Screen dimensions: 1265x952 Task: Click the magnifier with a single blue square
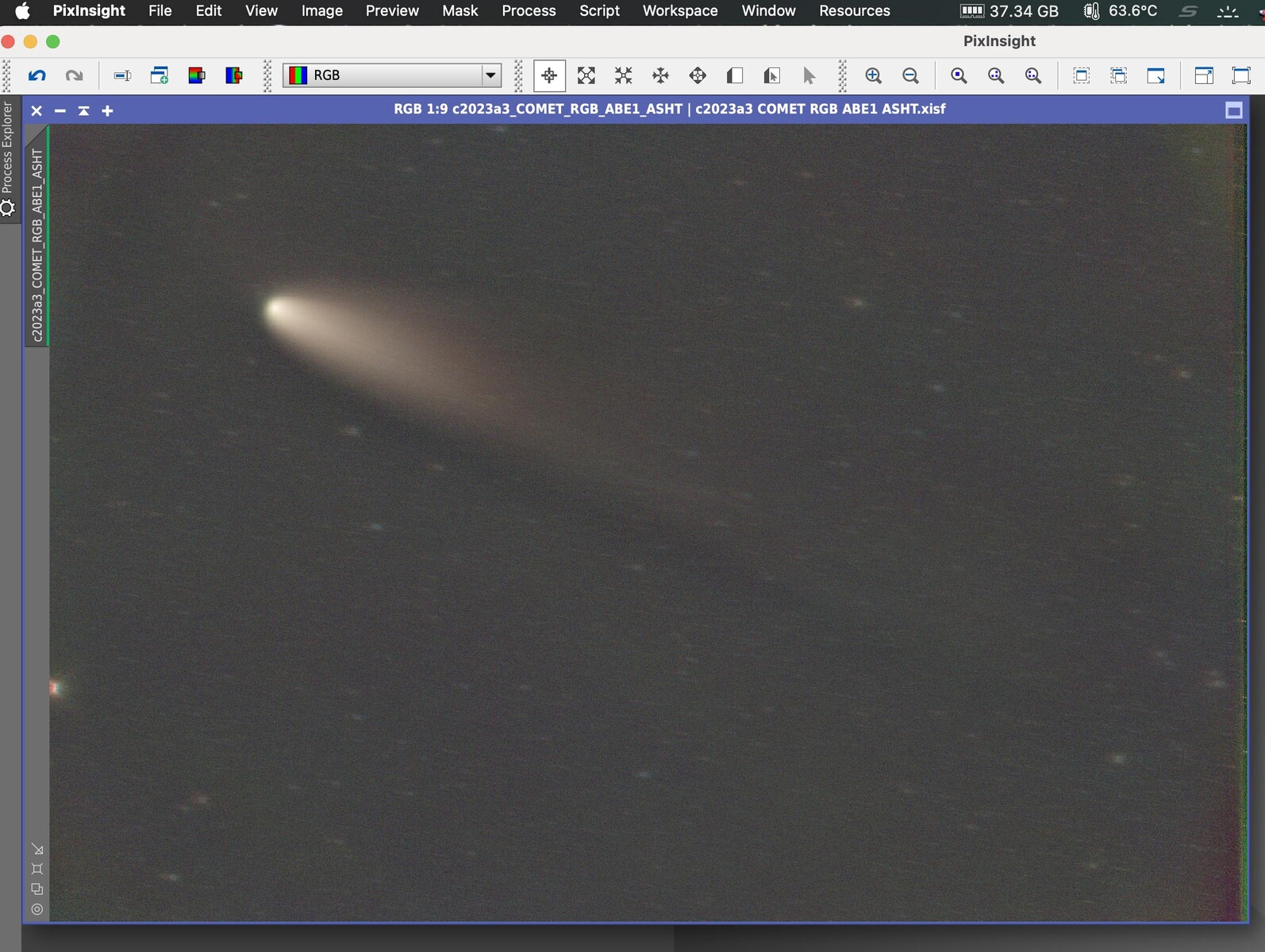(x=959, y=75)
